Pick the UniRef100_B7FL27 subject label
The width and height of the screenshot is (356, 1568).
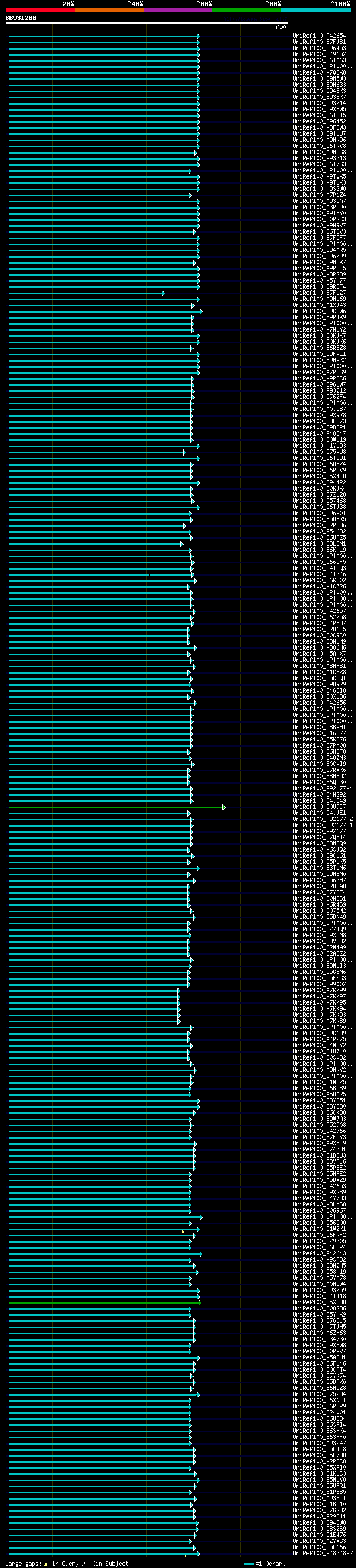click(x=319, y=293)
